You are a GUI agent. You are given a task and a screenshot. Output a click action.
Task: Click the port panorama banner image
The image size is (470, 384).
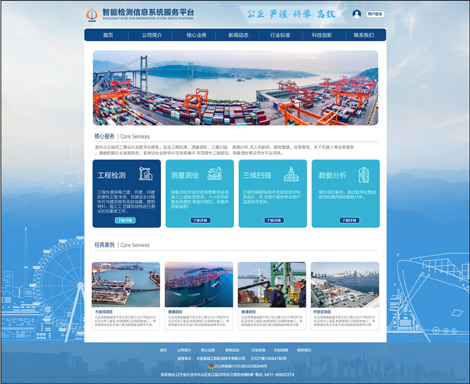[235, 88]
